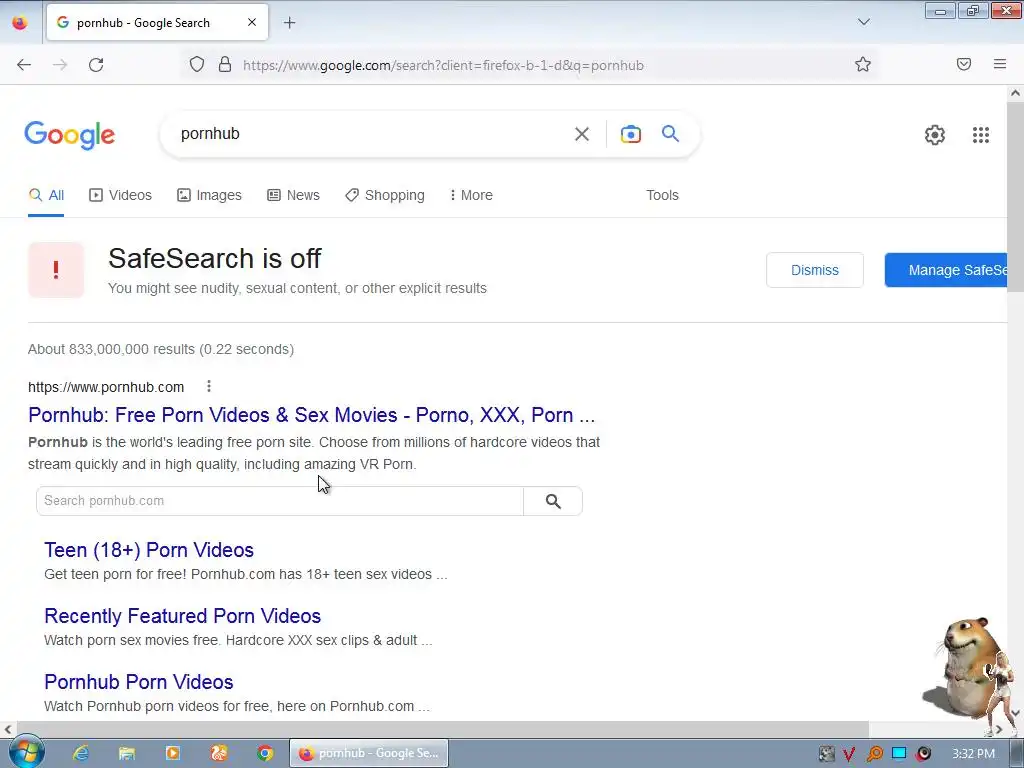Click the vertical scrollbar up arrow

tap(1015, 93)
